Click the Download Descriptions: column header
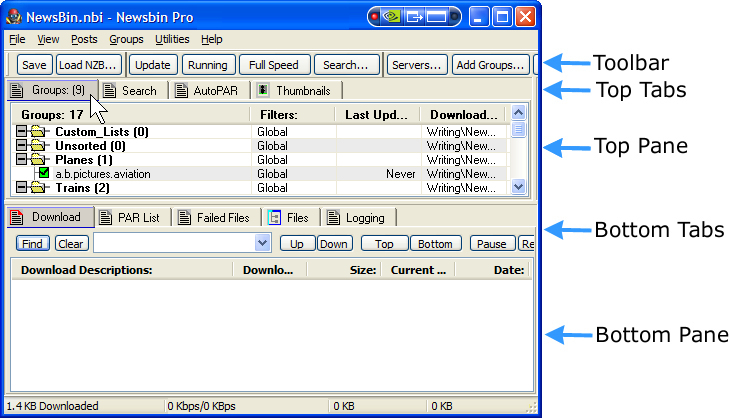Screen dimensions: 729x418 pyautogui.click(x=122, y=270)
